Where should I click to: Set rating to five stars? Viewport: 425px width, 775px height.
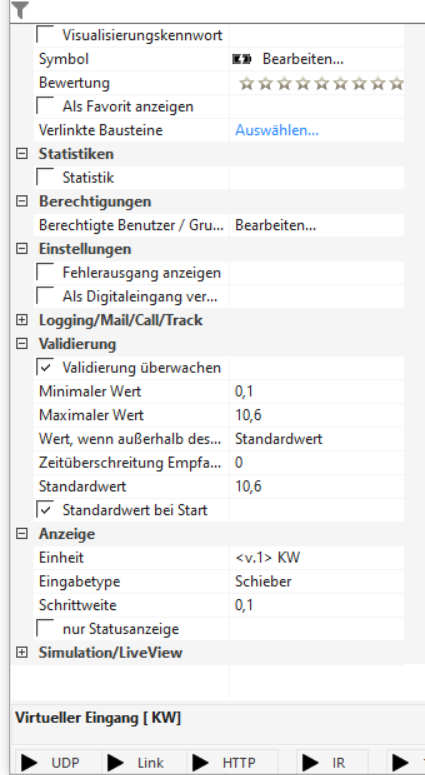coord(321,84)
